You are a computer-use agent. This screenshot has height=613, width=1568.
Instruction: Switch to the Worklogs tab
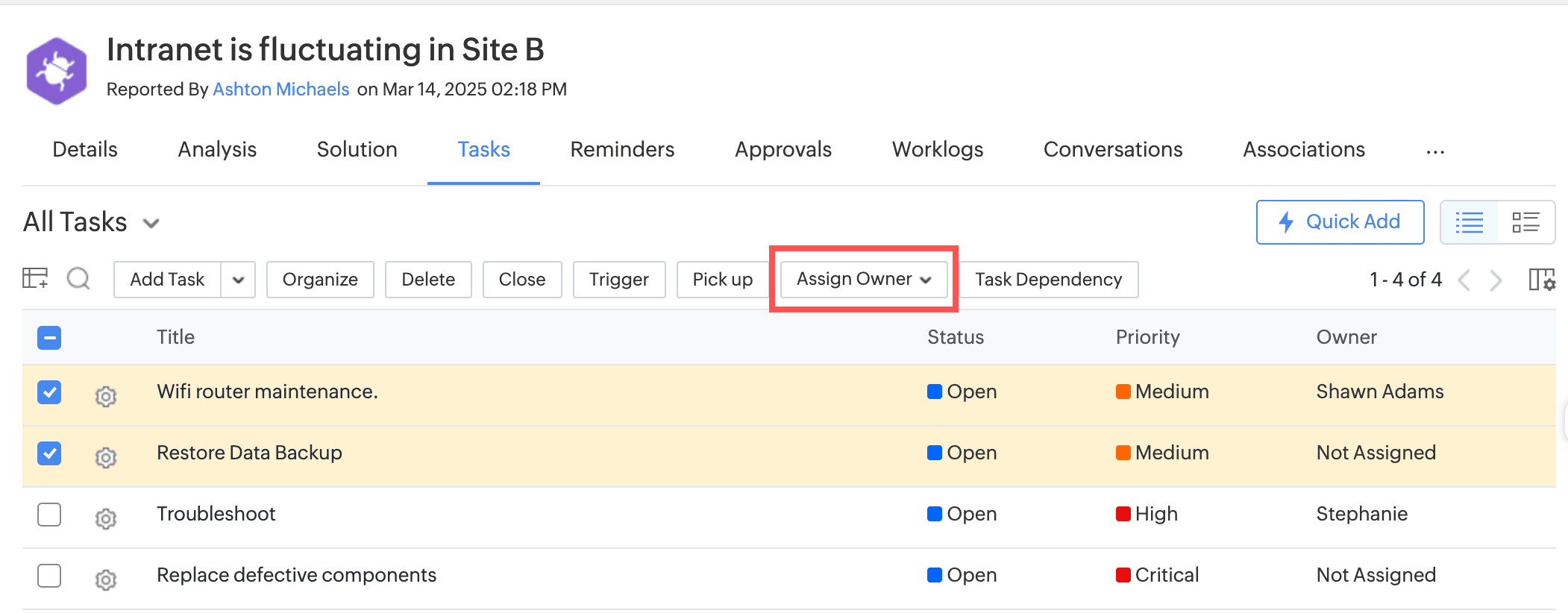(x=937, y=150)
